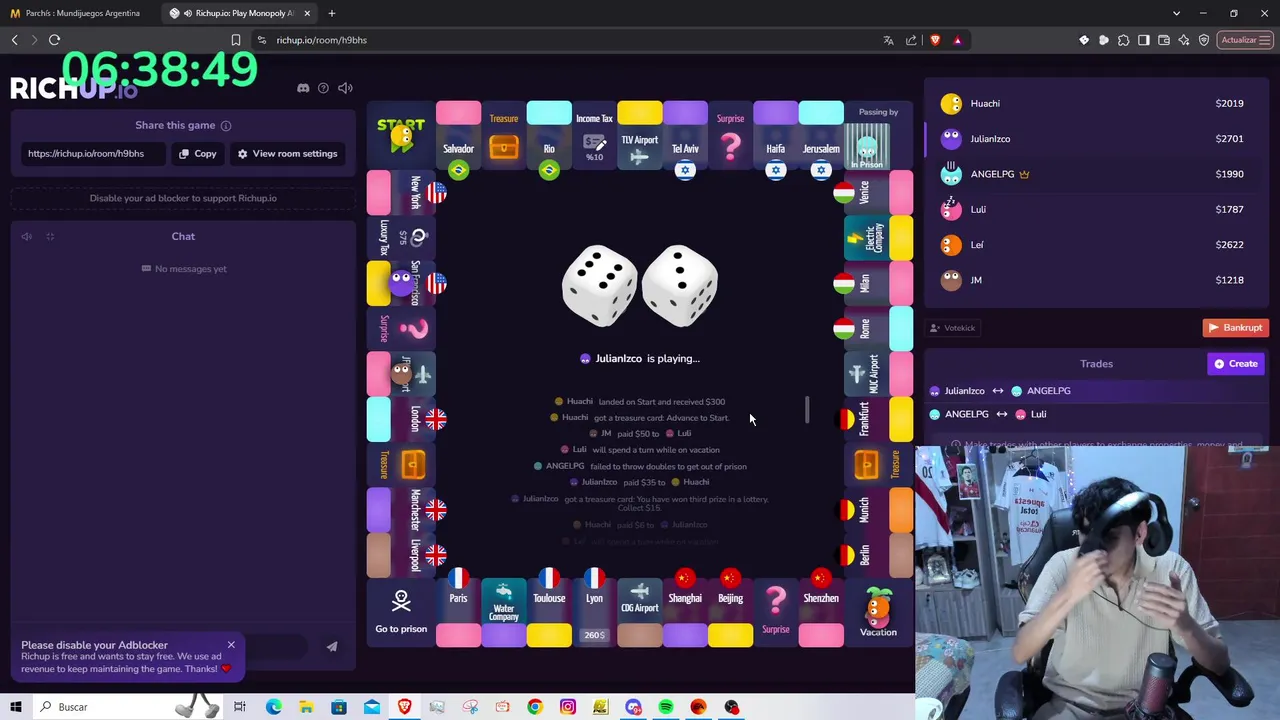
Task: Reload the page
Action: [x=54, y=40]
